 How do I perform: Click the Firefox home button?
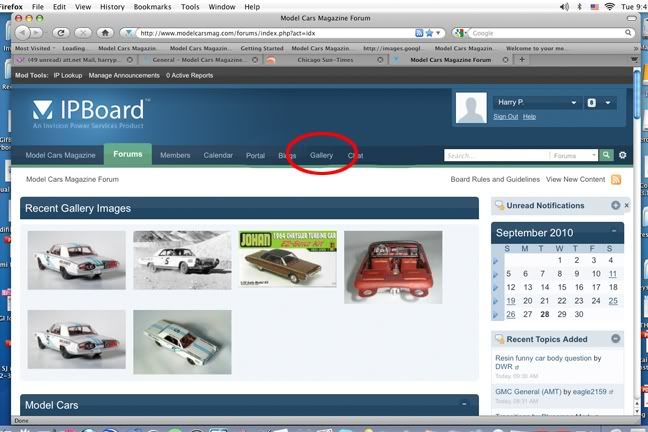coord(106,32)
